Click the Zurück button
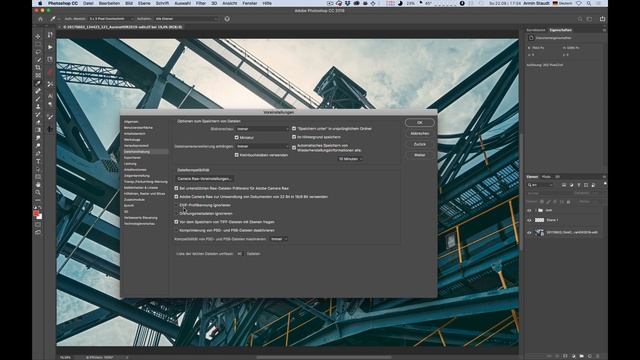 420,144
